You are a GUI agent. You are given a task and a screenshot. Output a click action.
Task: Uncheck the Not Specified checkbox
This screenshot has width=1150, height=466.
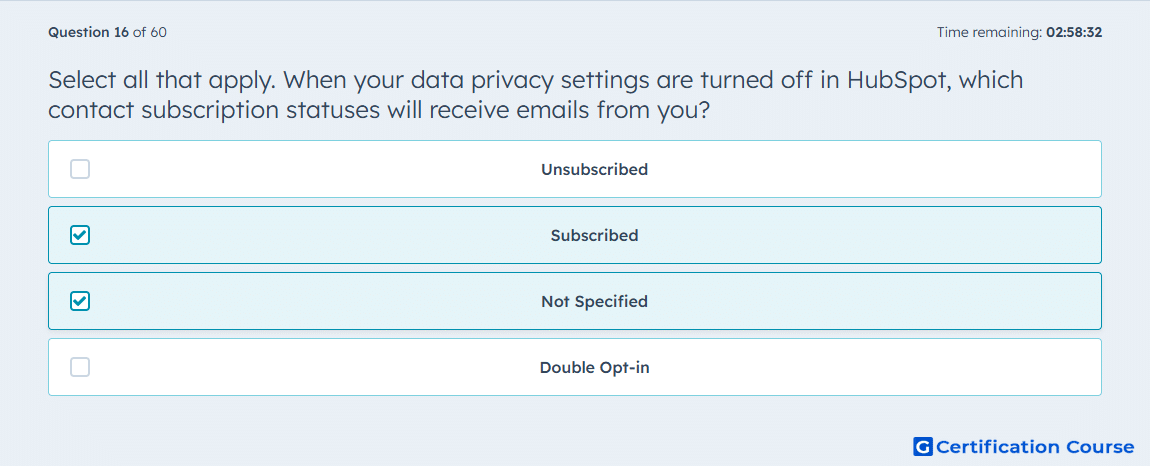pyautogui.click(x=80, y=302)
